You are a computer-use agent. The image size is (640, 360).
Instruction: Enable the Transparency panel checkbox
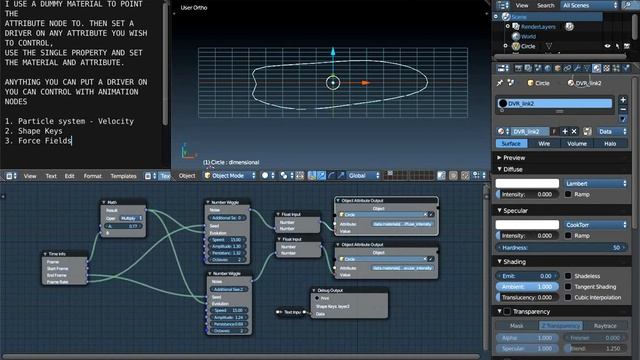[x=507, y=311]
